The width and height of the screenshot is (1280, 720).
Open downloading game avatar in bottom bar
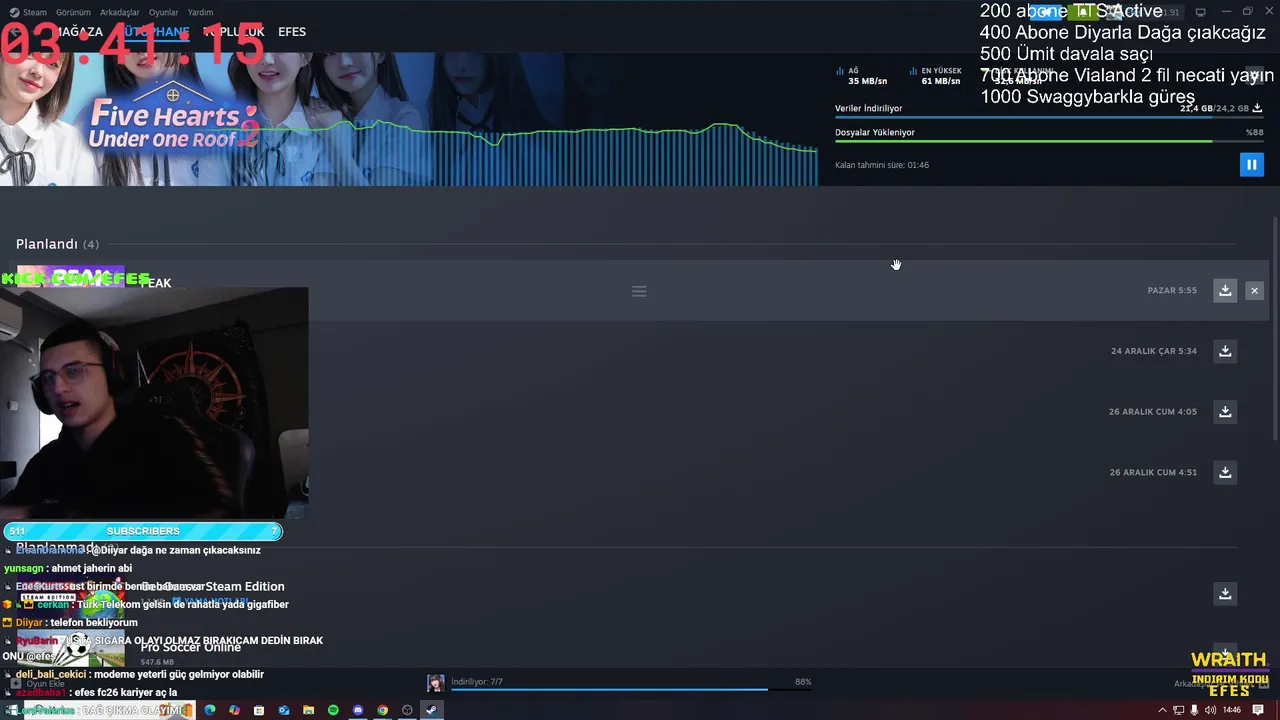tap(435, 683)
